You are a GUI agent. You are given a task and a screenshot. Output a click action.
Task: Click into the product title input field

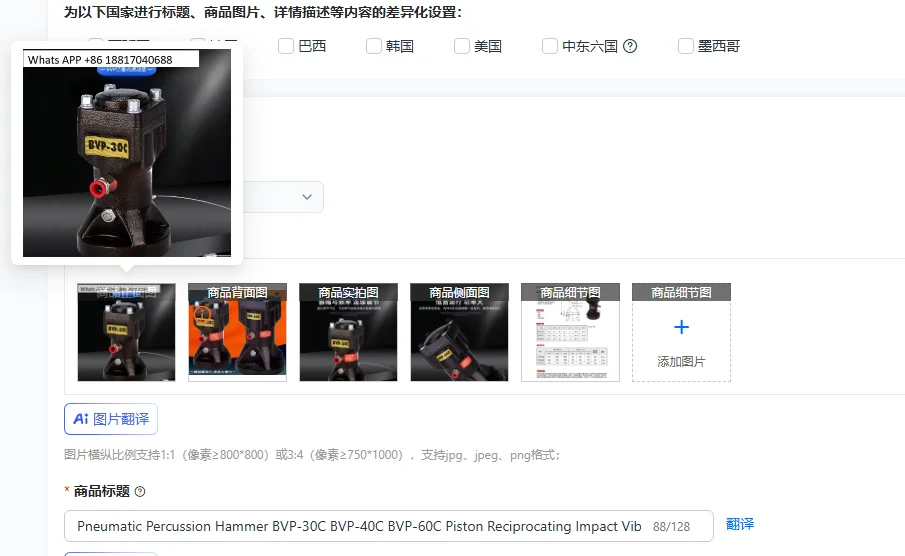388,526
